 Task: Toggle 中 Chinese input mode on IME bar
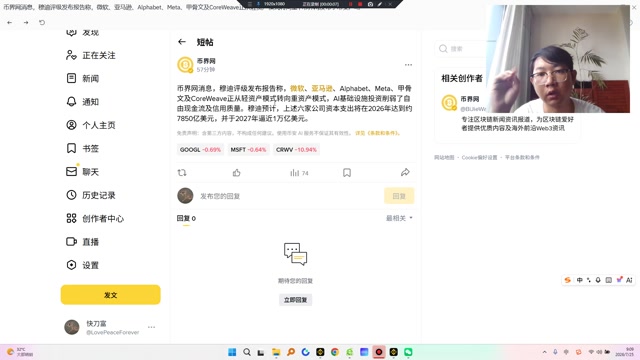point(580,280)
